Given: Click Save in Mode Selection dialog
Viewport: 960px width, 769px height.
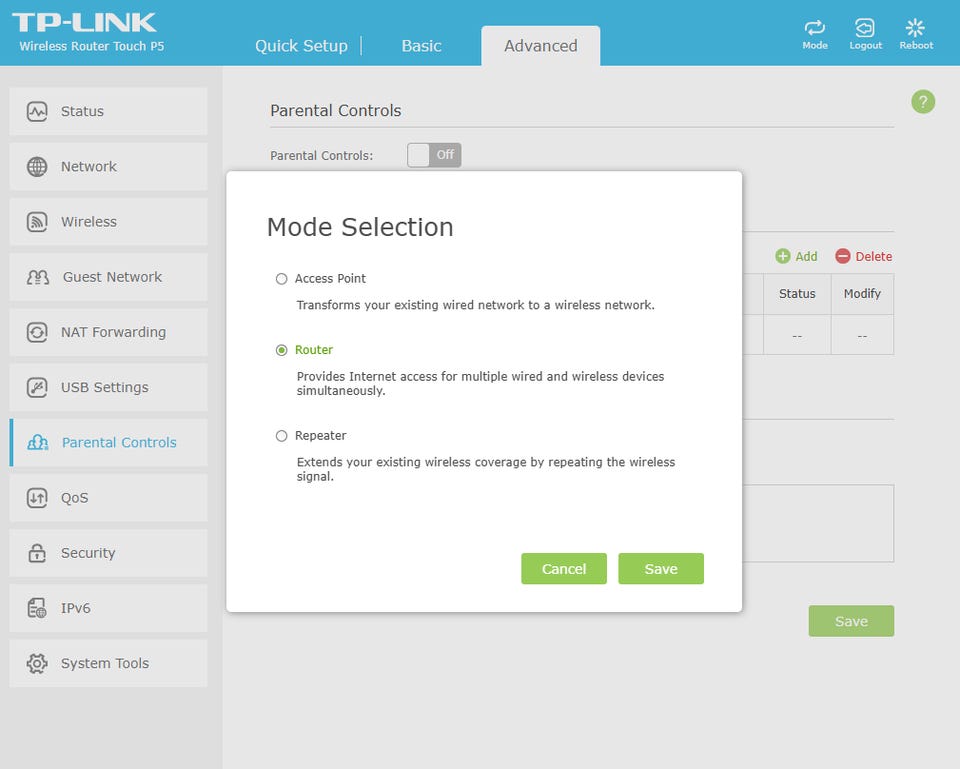Looking at the screenshot, I should (x=661, y=569).
